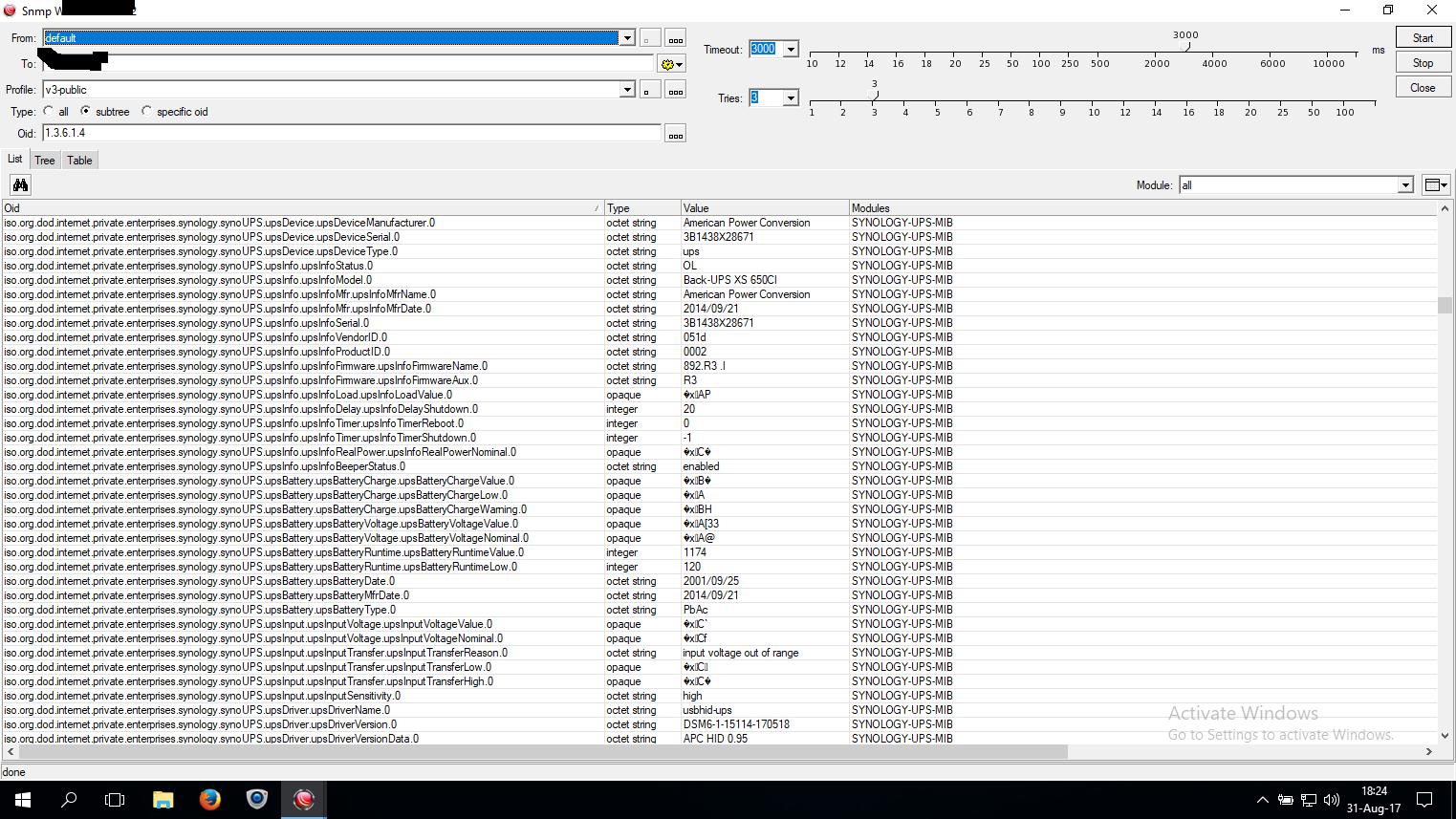Expand the Profile v3-public dropdown

coord(627,90)
